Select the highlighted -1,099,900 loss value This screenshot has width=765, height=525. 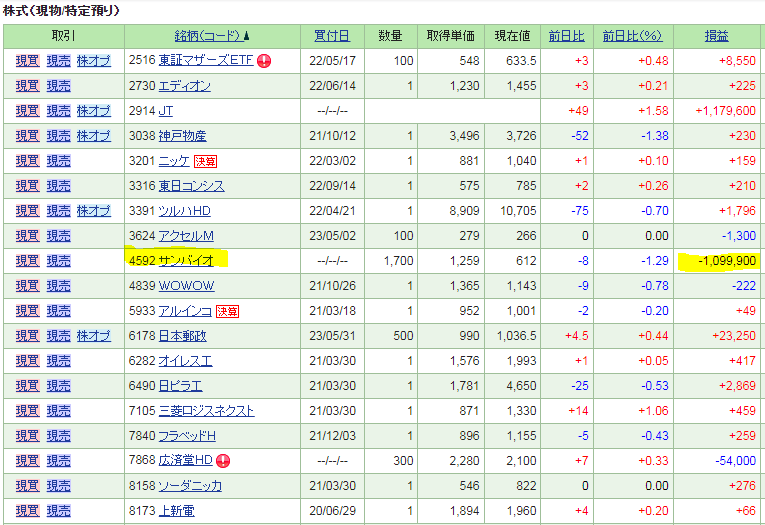(727, 261)
